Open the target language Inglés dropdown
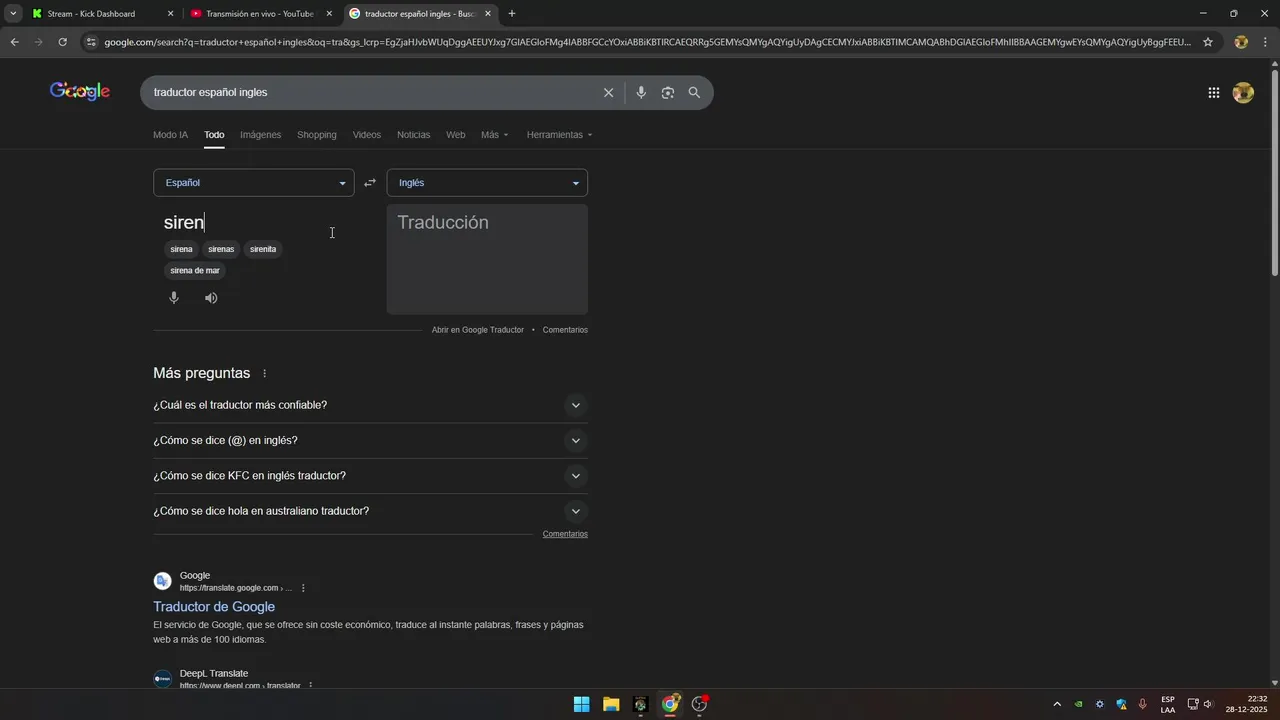The height and width of the screenshot is (720, 1280). pyautogui.click(x=487, y=183)
